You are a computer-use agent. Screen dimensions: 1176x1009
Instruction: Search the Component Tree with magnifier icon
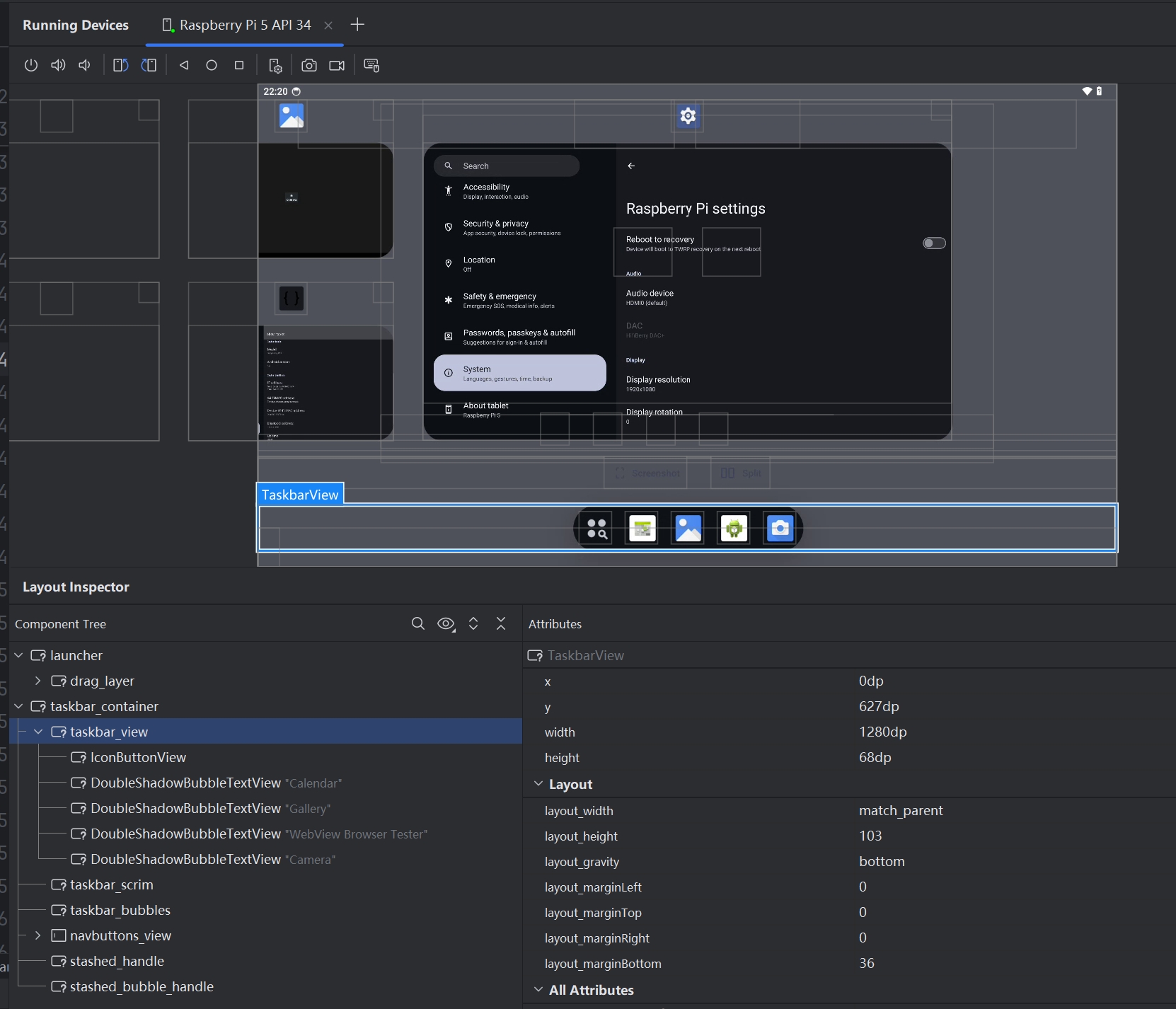point(418,623)
